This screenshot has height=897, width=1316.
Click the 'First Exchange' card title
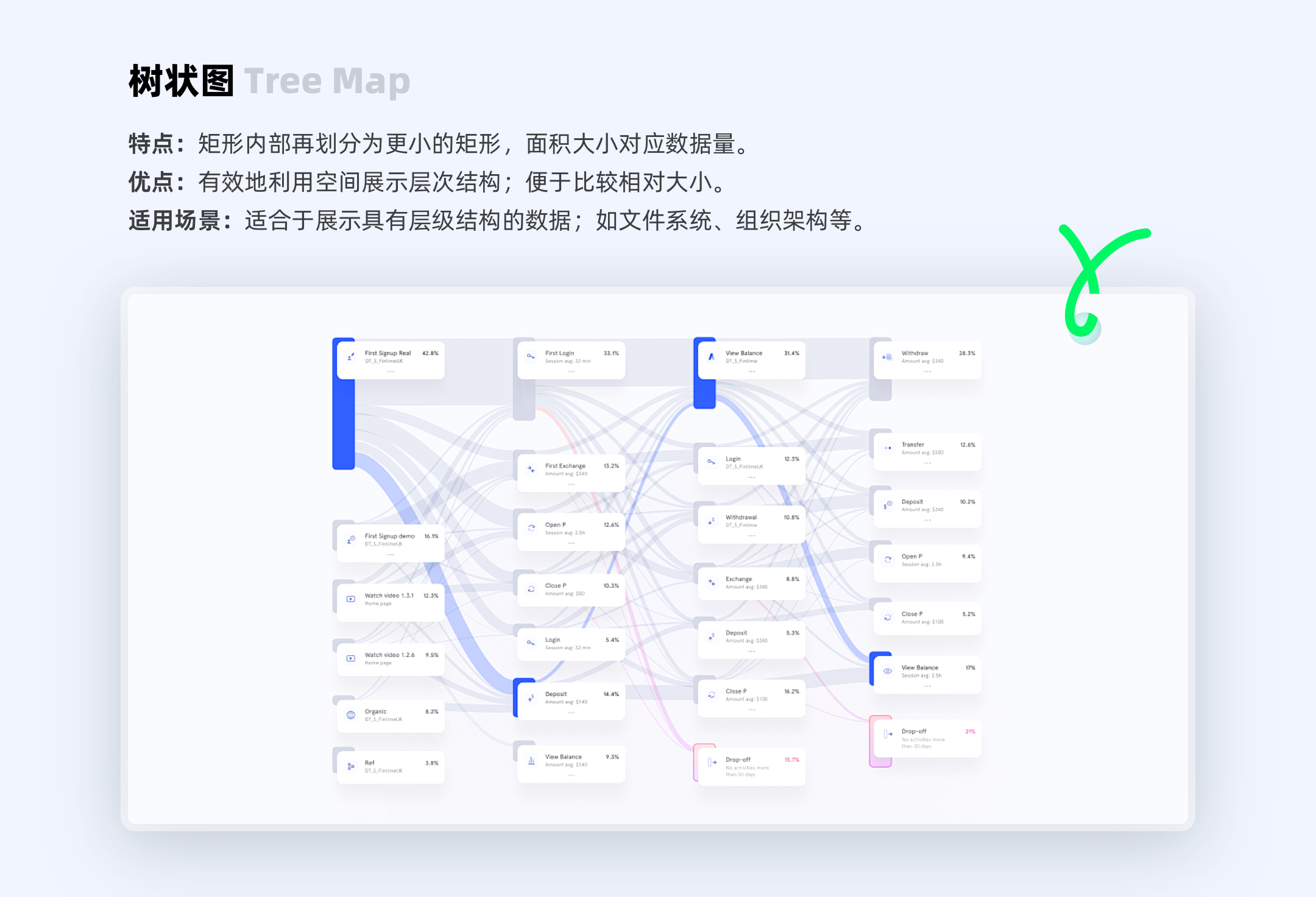[565, 466]
